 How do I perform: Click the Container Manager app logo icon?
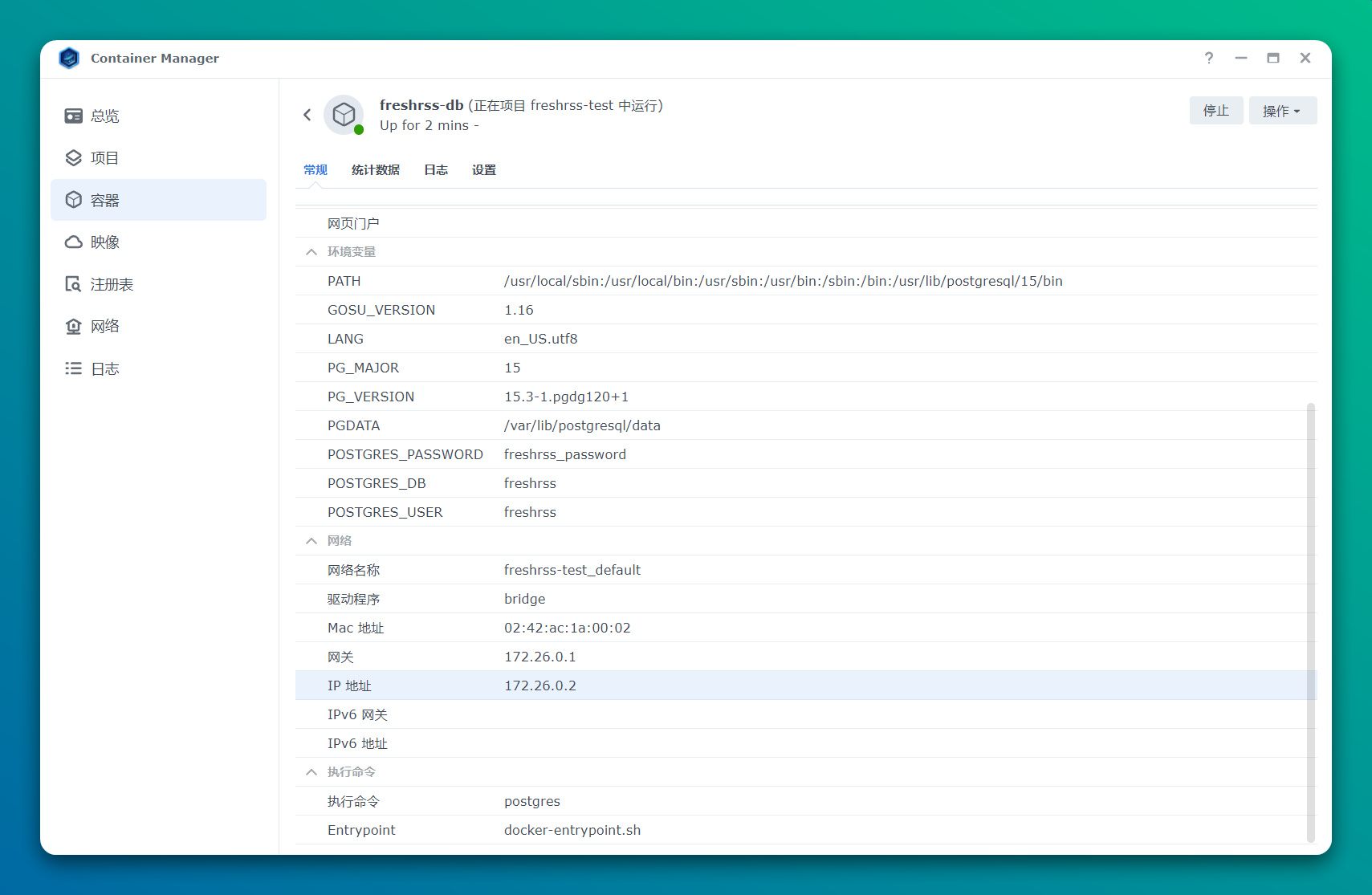(x=69, y=58)
